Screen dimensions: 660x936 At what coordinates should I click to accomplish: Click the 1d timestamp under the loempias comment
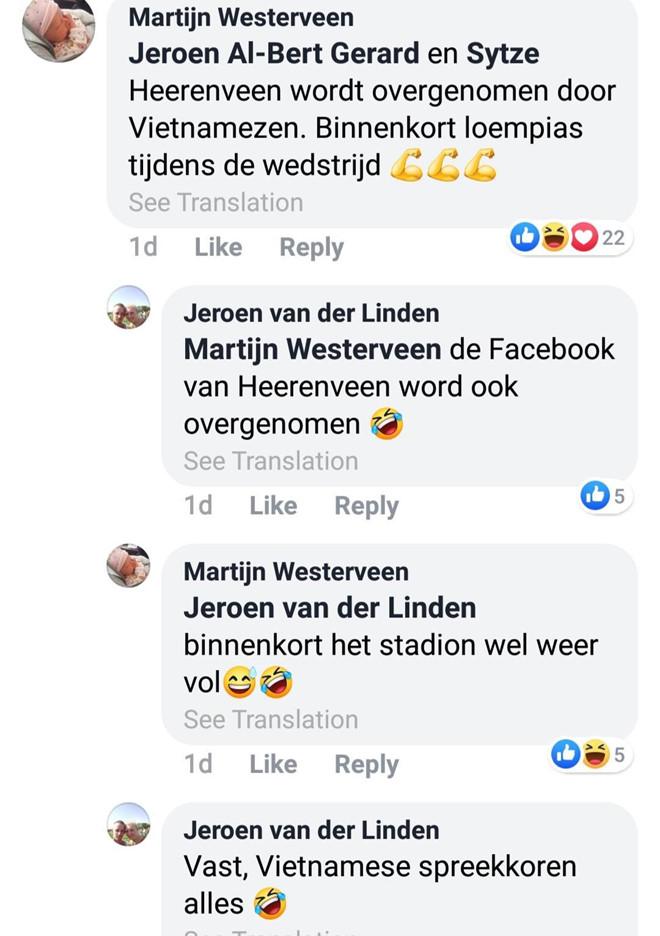143,247
